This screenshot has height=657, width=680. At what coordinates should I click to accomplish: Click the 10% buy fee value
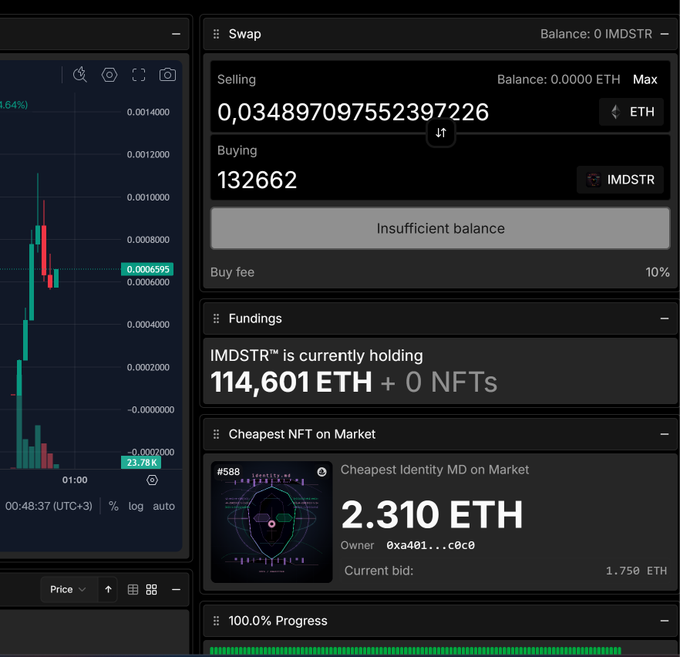[x=657, y=272]
